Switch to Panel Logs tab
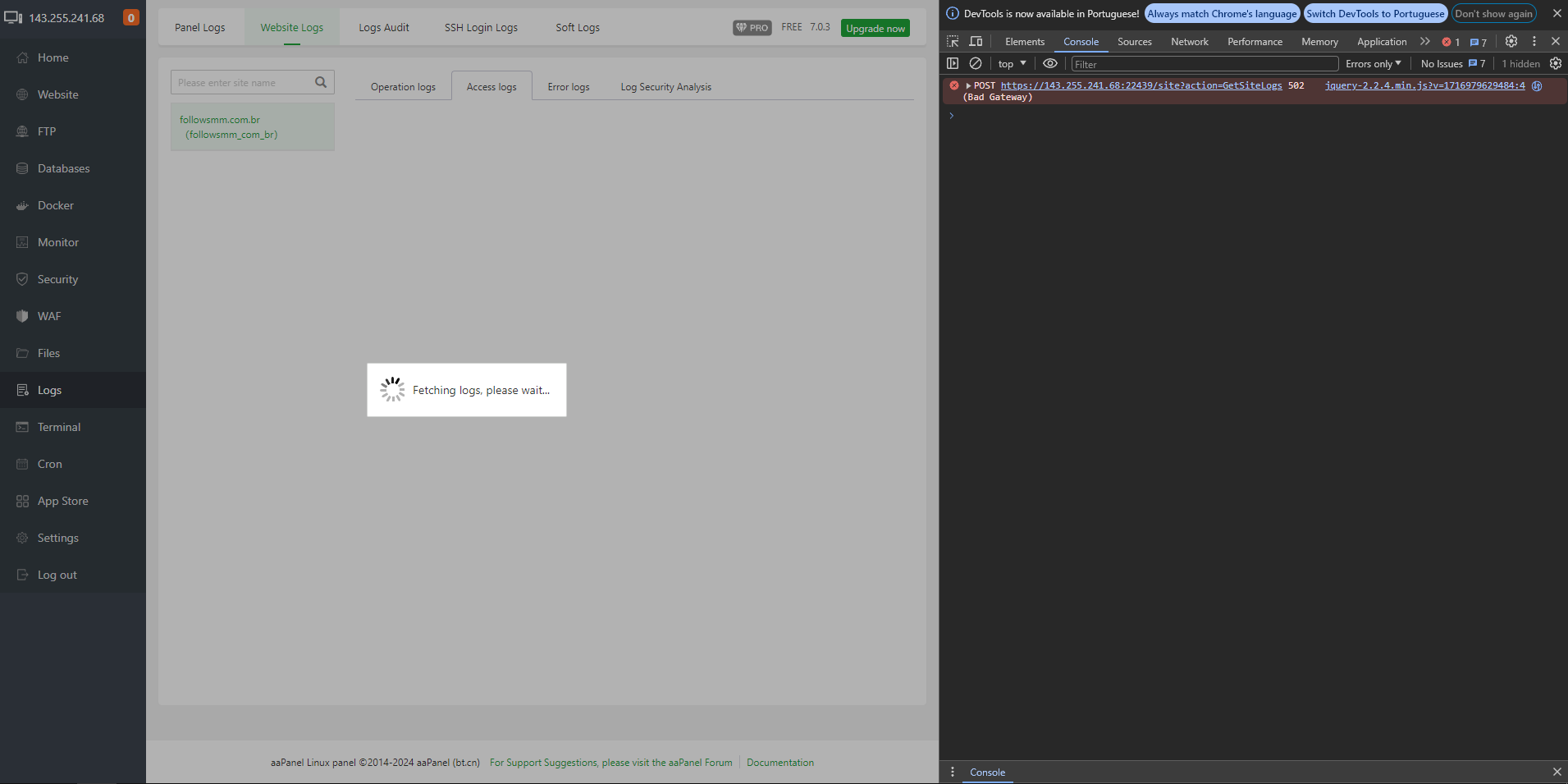 tap(199, 27)
